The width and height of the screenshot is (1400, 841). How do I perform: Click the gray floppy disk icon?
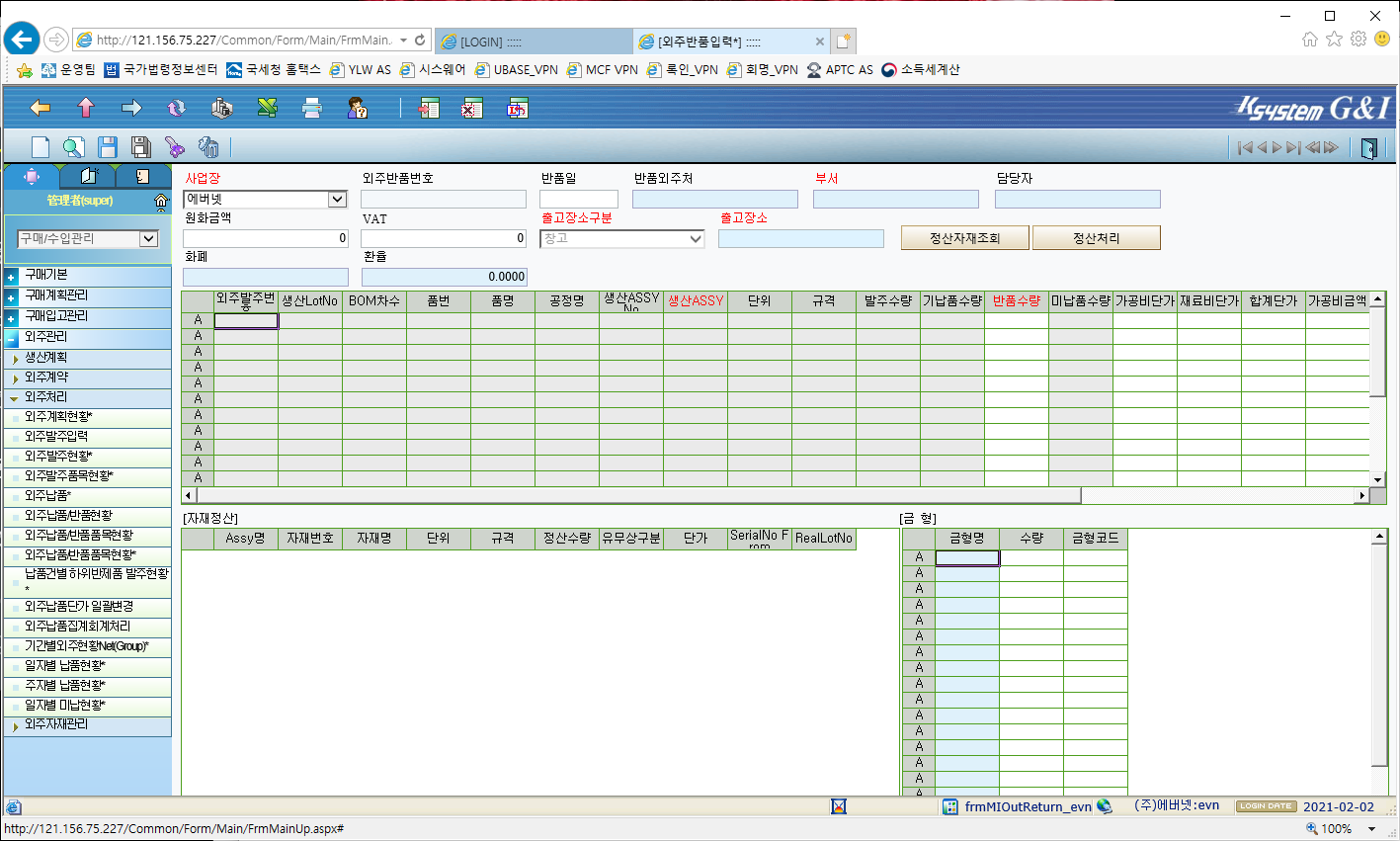[x=141, y=147]
